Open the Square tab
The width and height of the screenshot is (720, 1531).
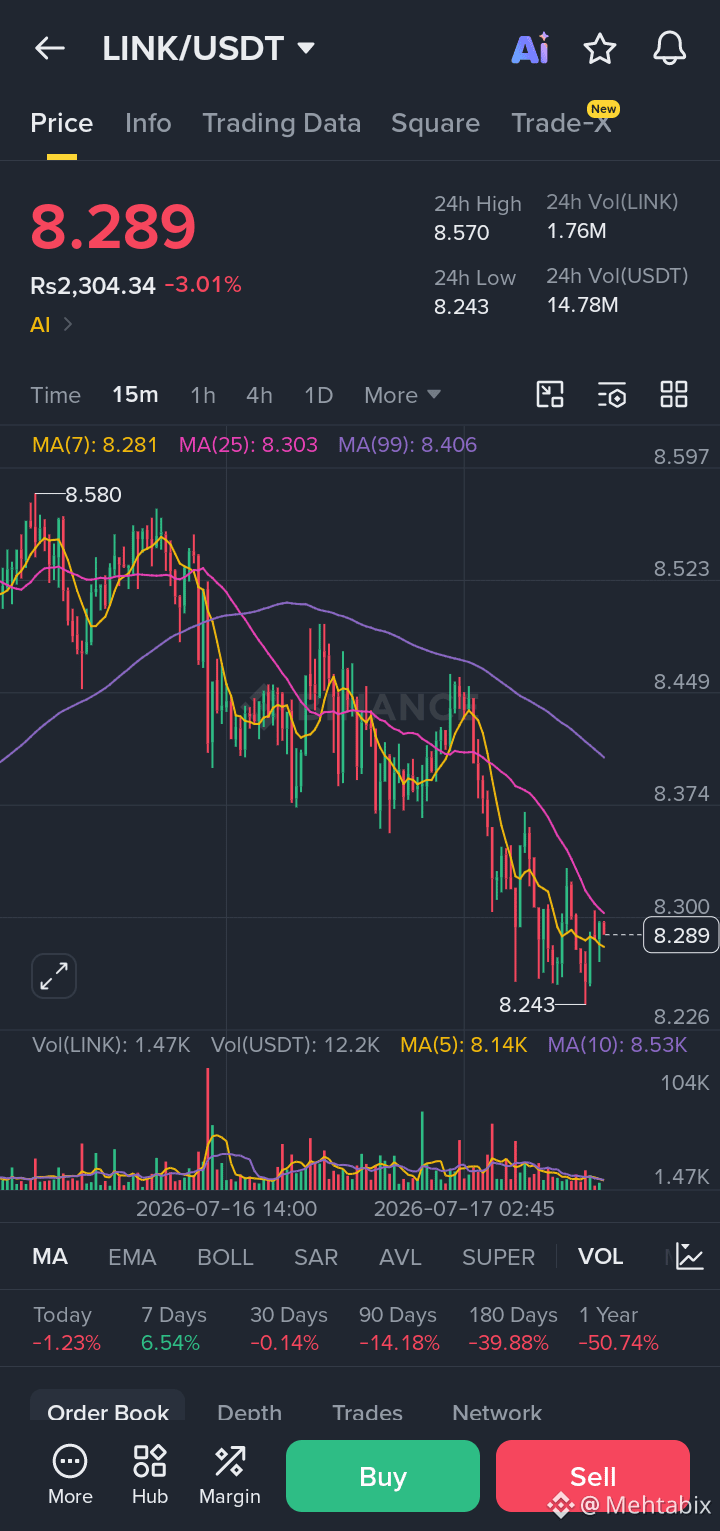coord(435,123)
